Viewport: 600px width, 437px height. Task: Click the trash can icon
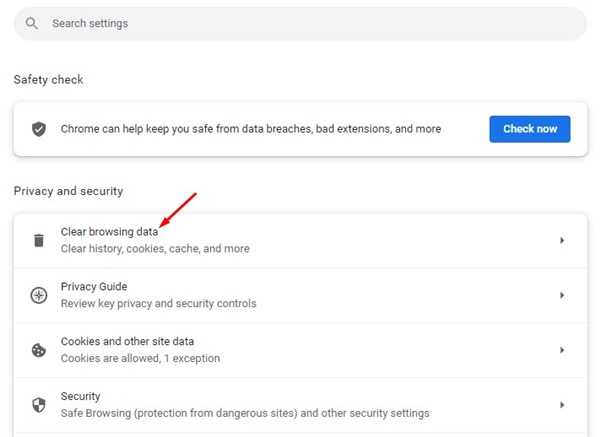pyautogui.click(x=39, y=240)
